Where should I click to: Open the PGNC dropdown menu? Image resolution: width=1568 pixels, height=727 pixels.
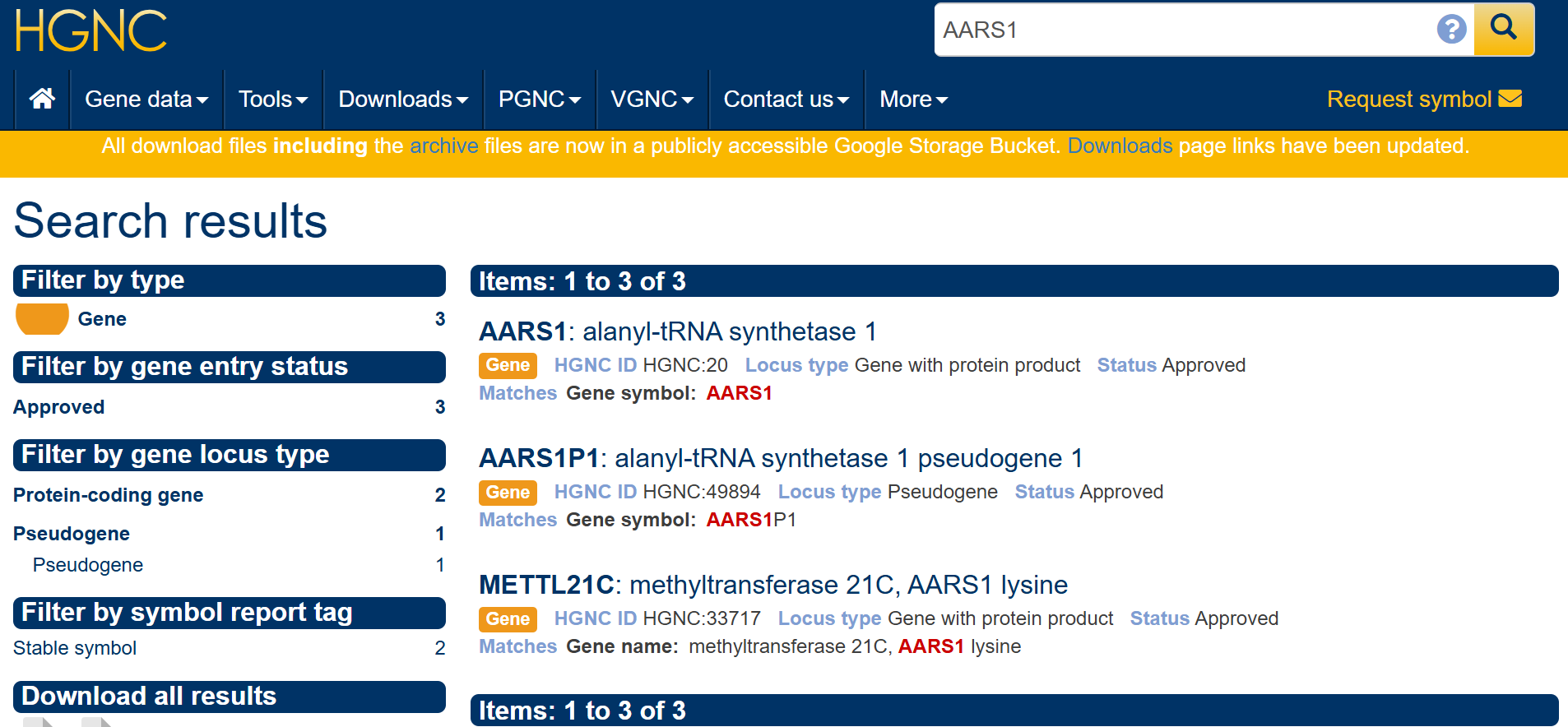[540, 100]
